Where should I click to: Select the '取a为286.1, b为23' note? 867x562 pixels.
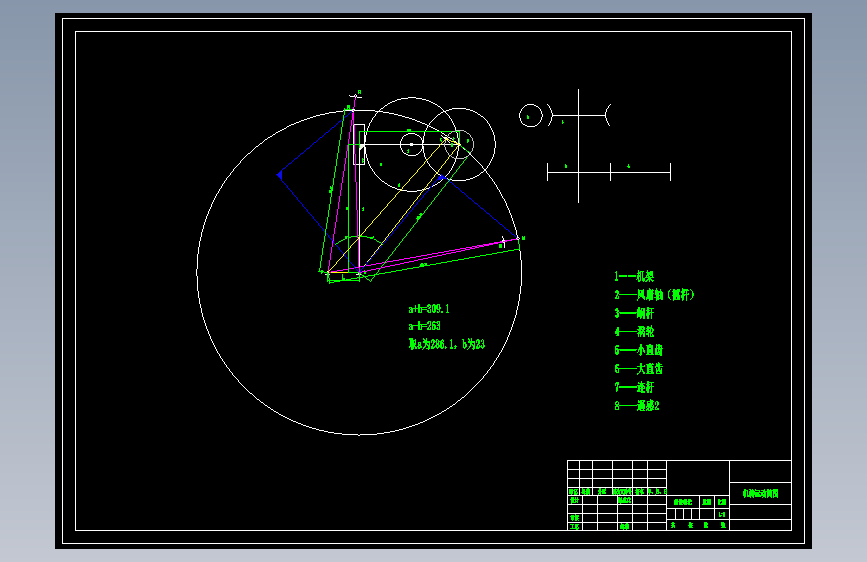point(446,344)
